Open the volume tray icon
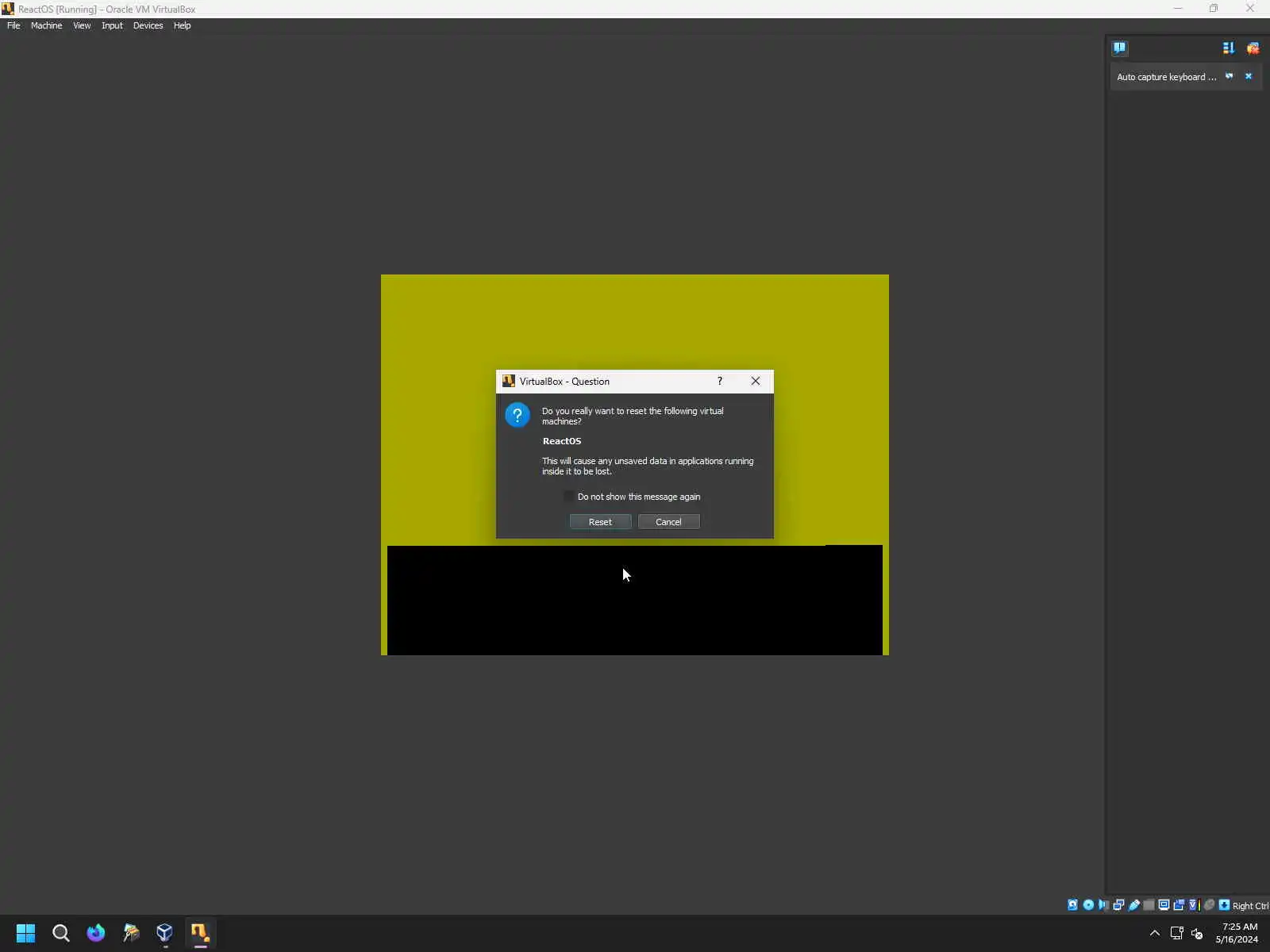Image resolution: width=1270 pixels, height=952 pixels. [x=1197, y=933]
